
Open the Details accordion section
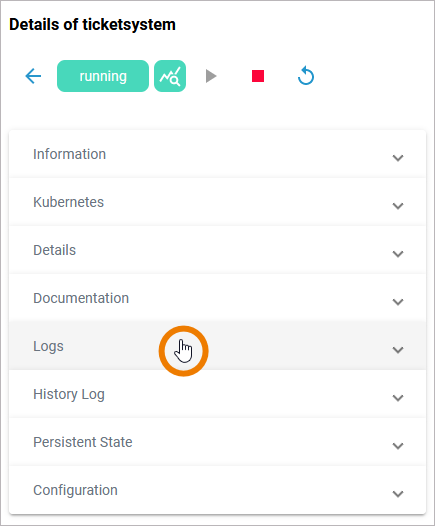[x=217, y=250]
